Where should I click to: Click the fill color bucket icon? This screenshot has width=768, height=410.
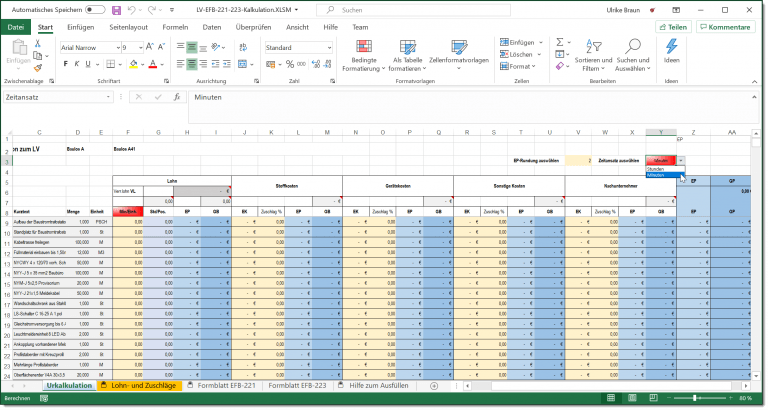tap(134, 64)
